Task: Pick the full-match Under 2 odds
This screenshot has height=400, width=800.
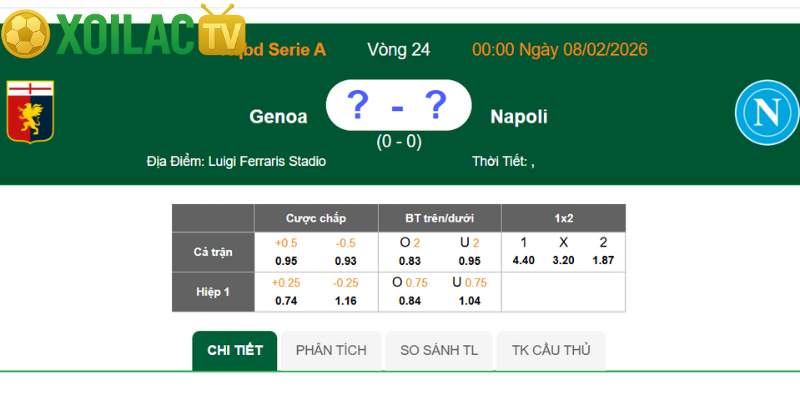Action: (x=470, y=252)
